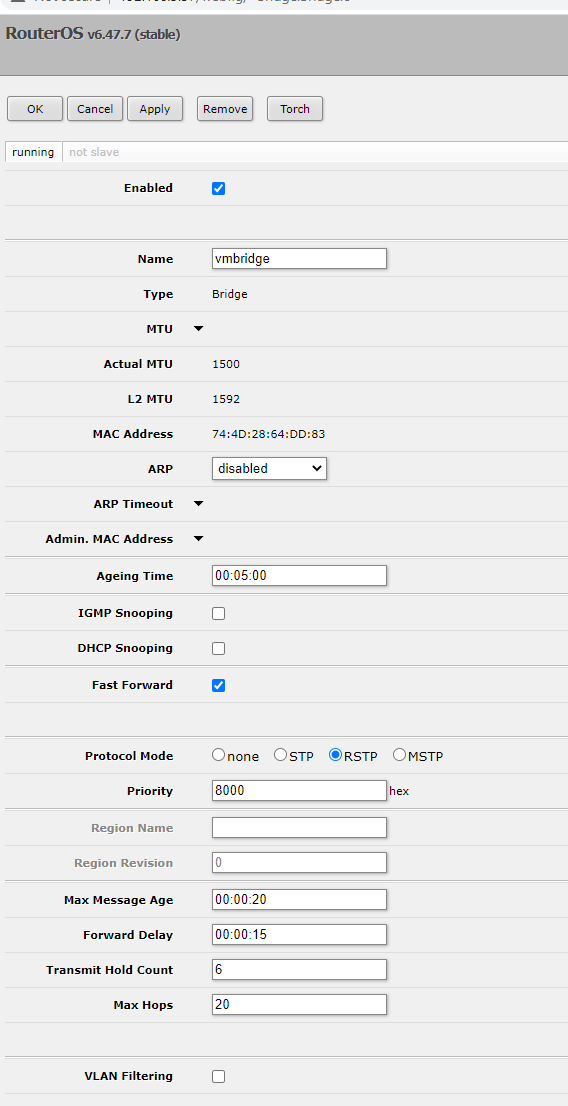Focus the Priority hex input field

[x=299, y=791]
